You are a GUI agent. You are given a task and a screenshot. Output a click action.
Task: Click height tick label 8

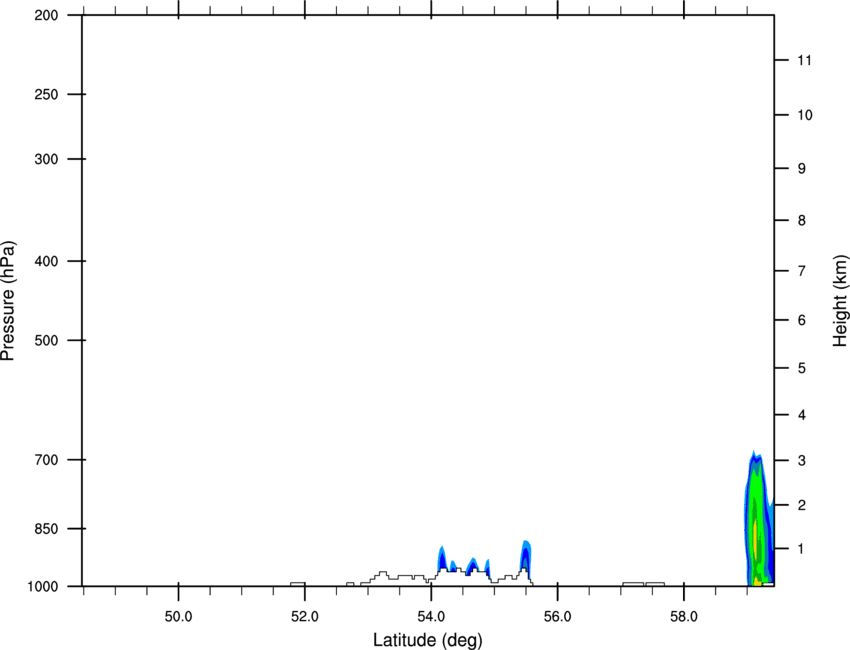pyautogui.click(x=801, y=221)
